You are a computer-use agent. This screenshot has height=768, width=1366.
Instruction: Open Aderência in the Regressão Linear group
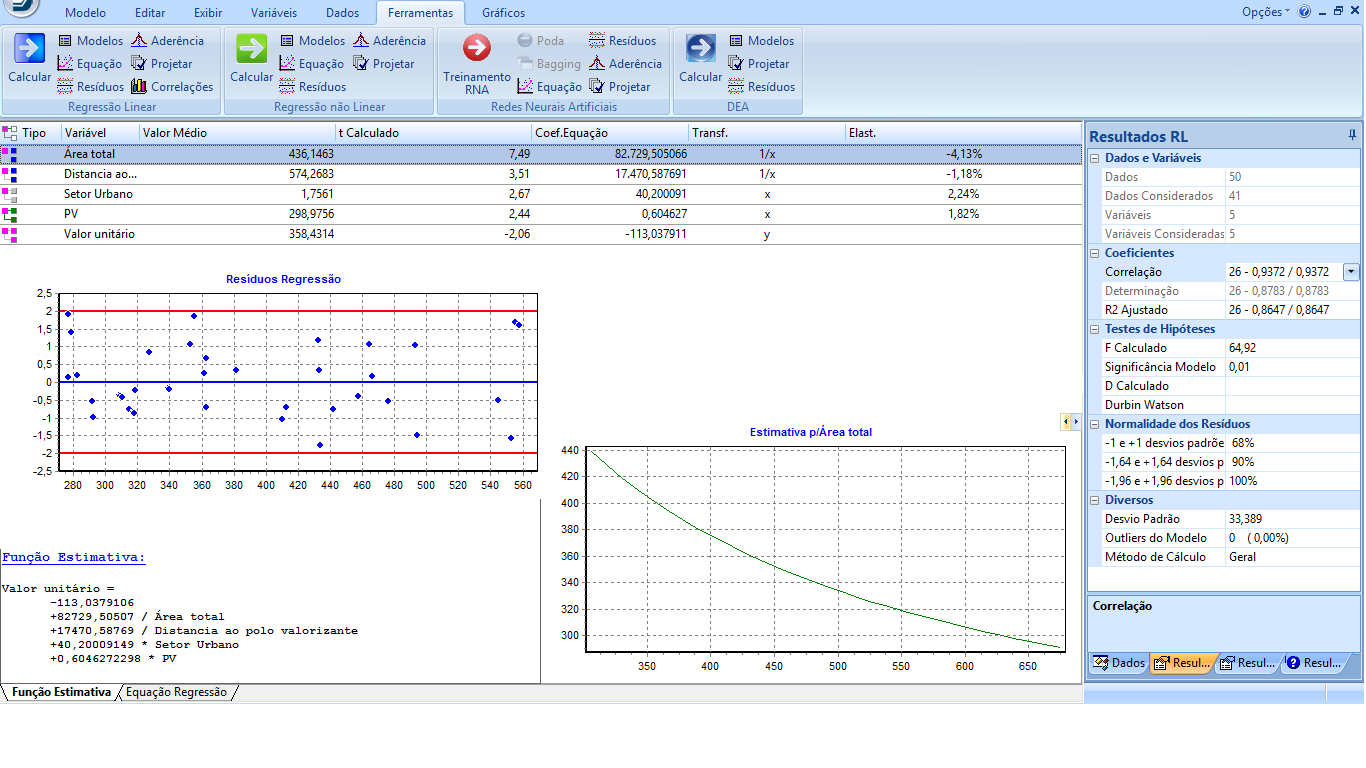tap(167, 41)
